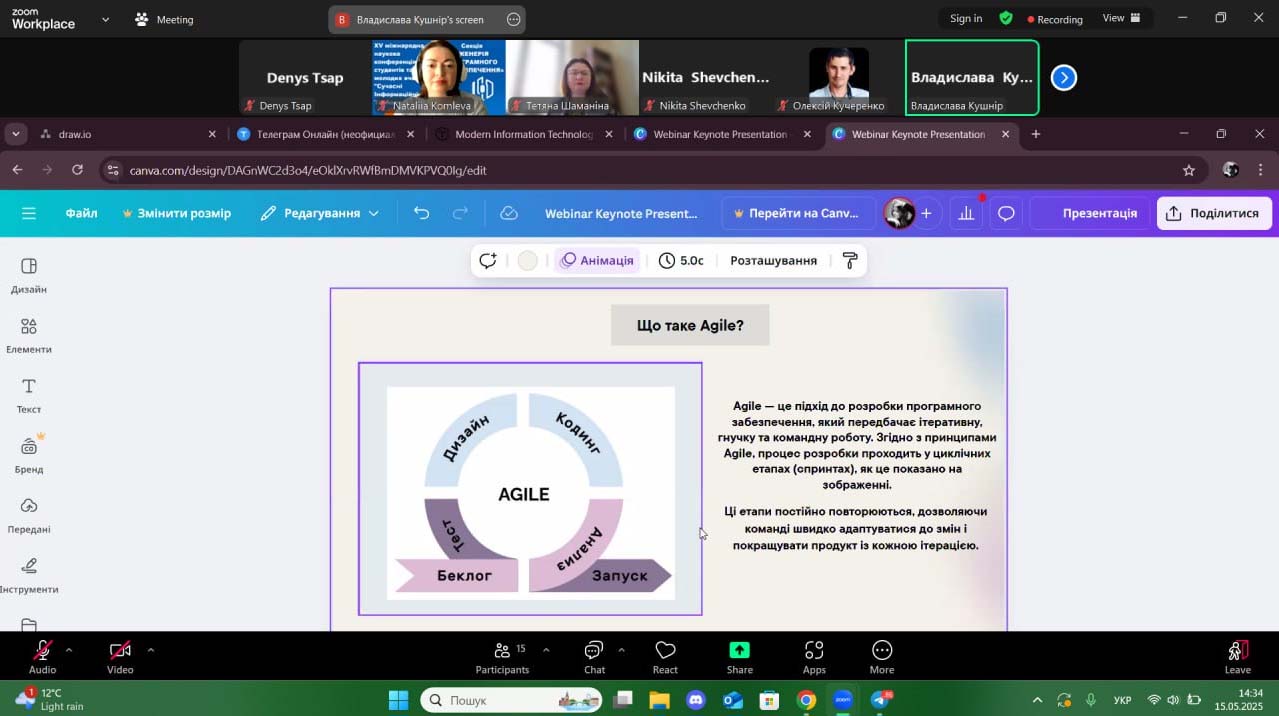Click the Поділитися share button
The width and height of the screenshot is (1279, 716).
tap(1214, 213)
